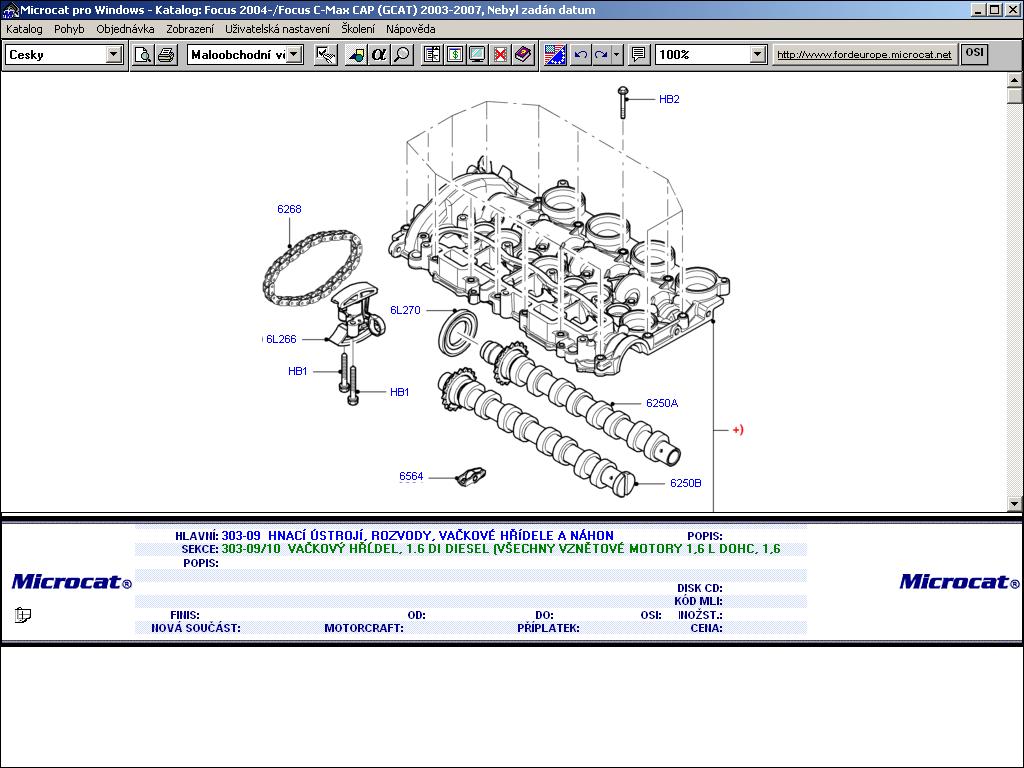Click the alpha symbol toolbar icon
Screen dimensions: 1024x768
coord(379,54)
